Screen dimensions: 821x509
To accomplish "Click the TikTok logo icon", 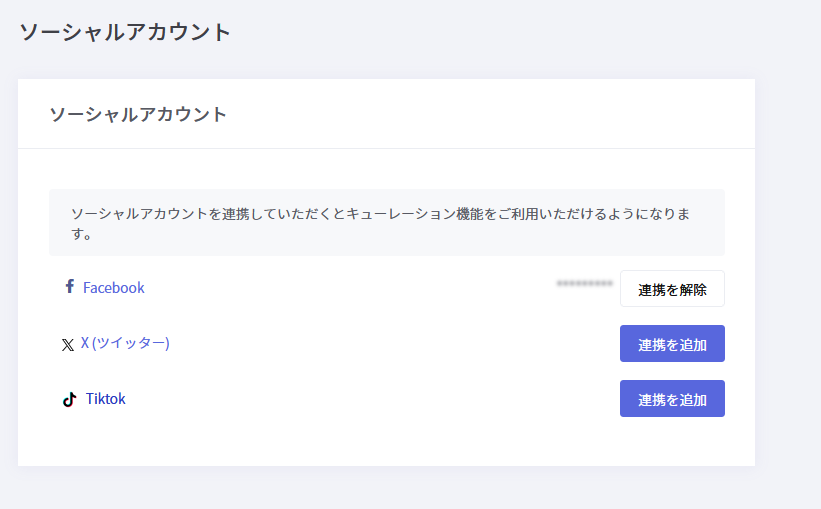I will (69, 399).
